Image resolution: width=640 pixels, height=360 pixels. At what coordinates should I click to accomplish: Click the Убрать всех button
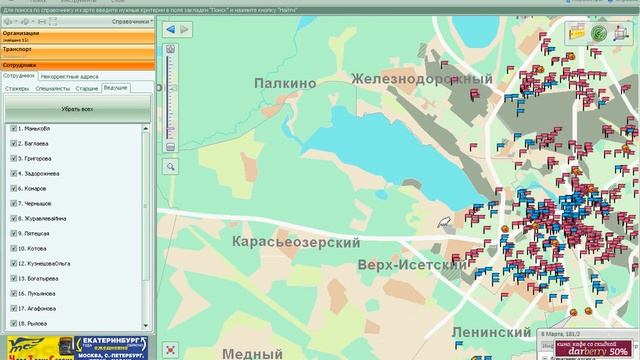click(78, 109)
